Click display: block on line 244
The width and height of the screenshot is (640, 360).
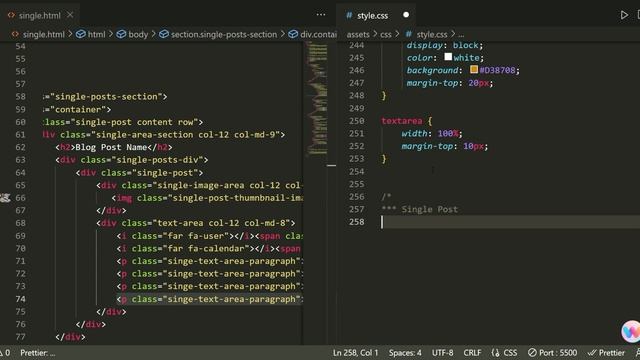tap(444, 45)
